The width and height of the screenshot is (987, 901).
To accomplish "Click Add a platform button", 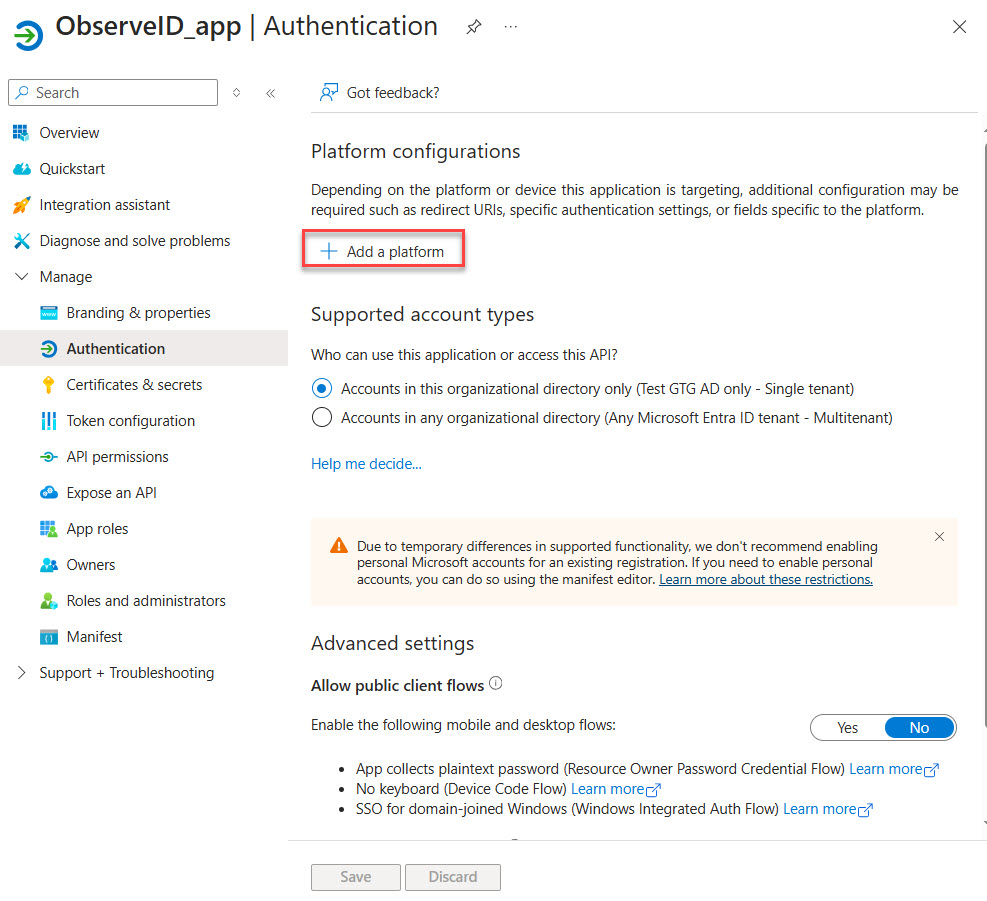I will 383,252.
